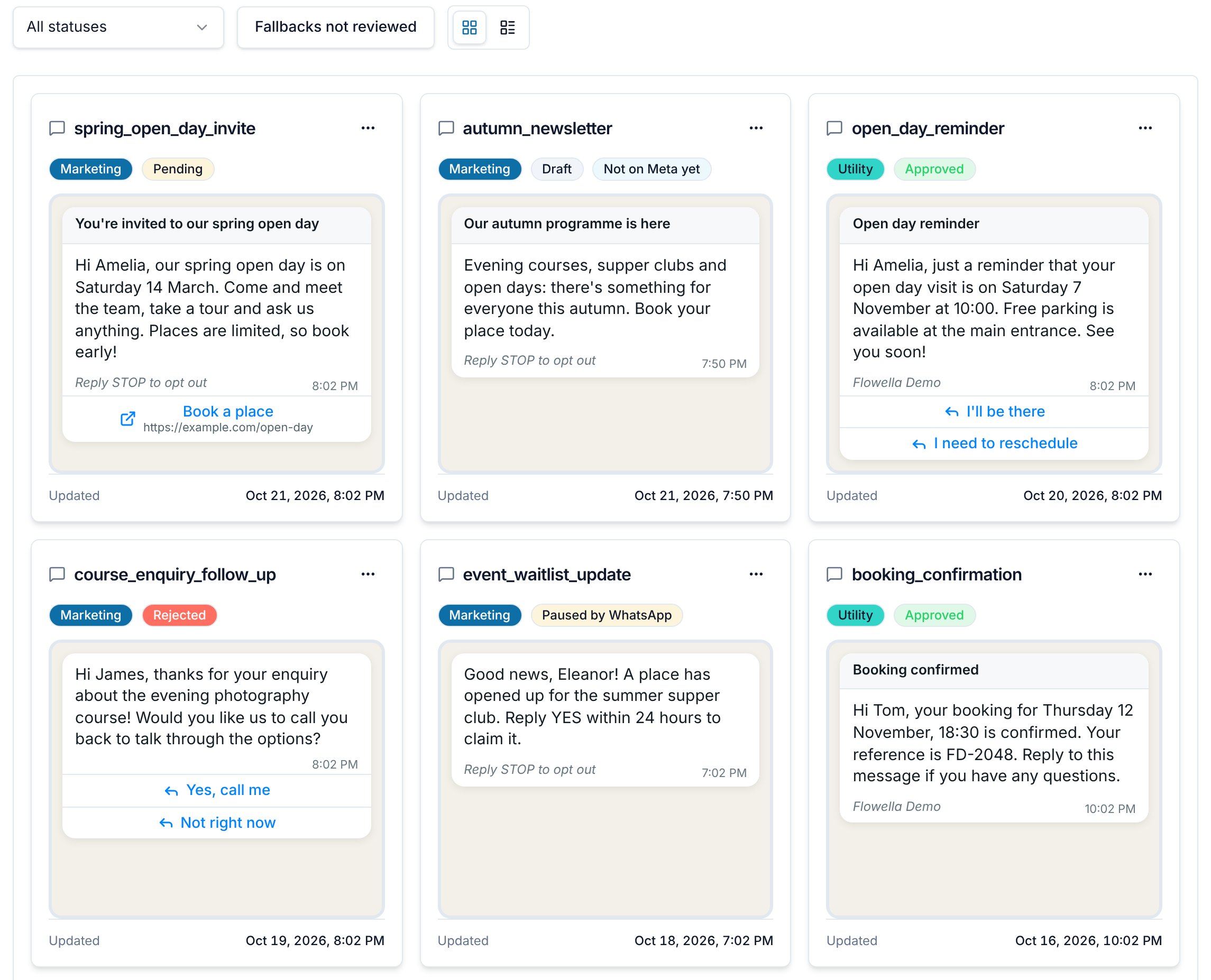Viewport: 1211px width, 980px height.
Task: Click message icon beside spring_open_day_invite
Action: pyautogui.click(x=57, y=128)
